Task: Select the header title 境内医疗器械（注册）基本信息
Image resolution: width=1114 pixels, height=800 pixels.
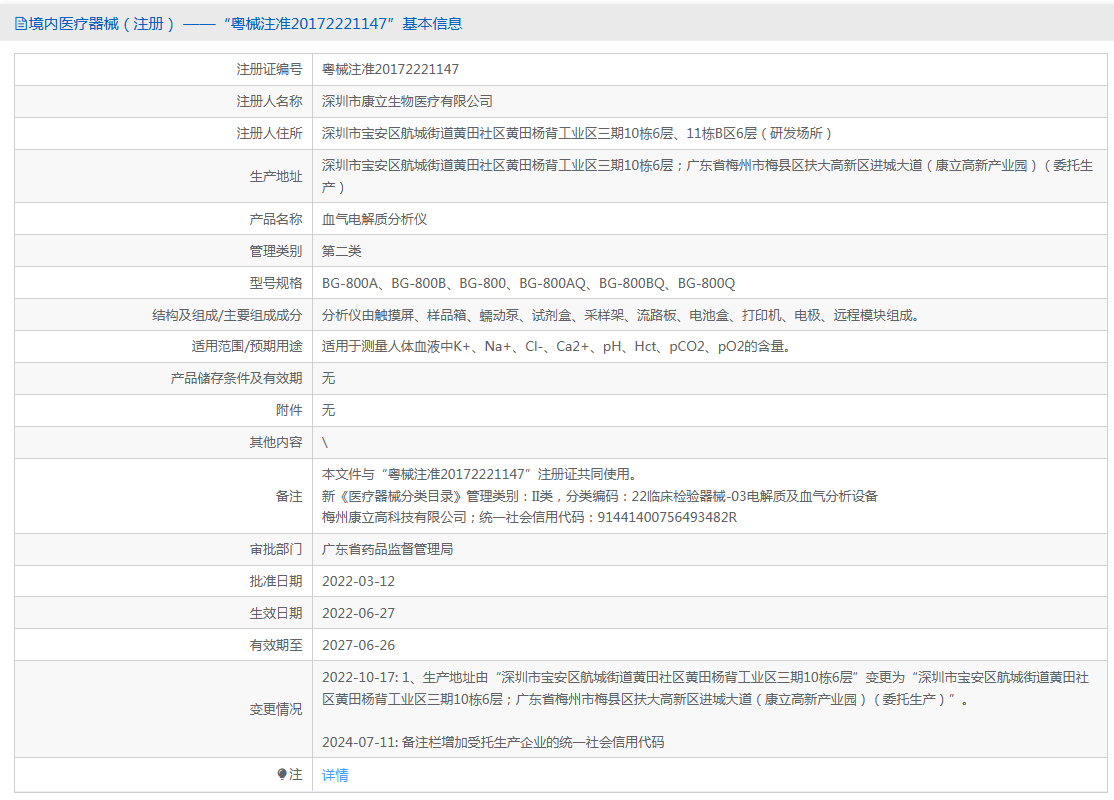Action: pos(245,24)
